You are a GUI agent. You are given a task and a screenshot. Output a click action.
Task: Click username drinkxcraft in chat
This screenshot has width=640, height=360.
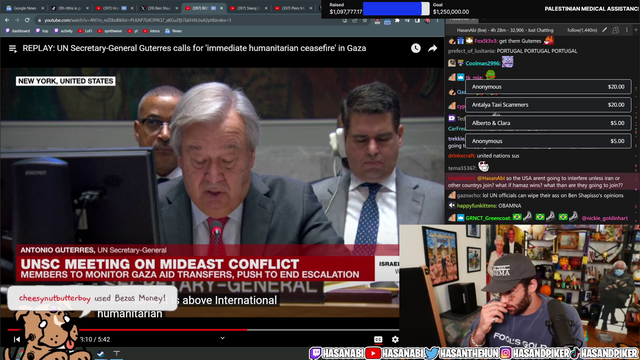point(462,156)
